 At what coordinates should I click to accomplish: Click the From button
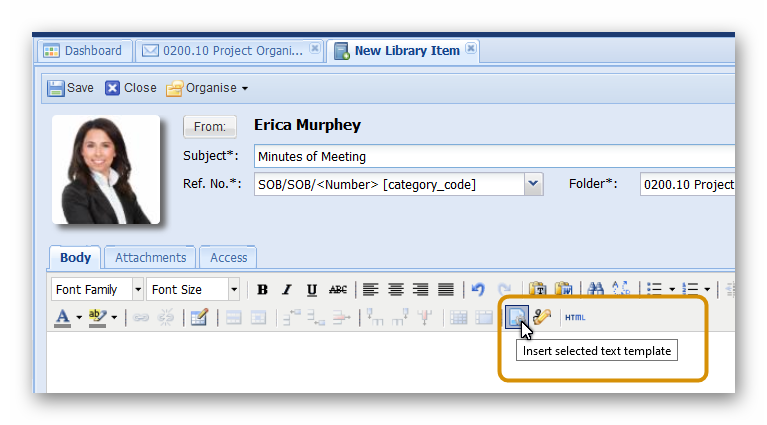[x=210, y=127]
